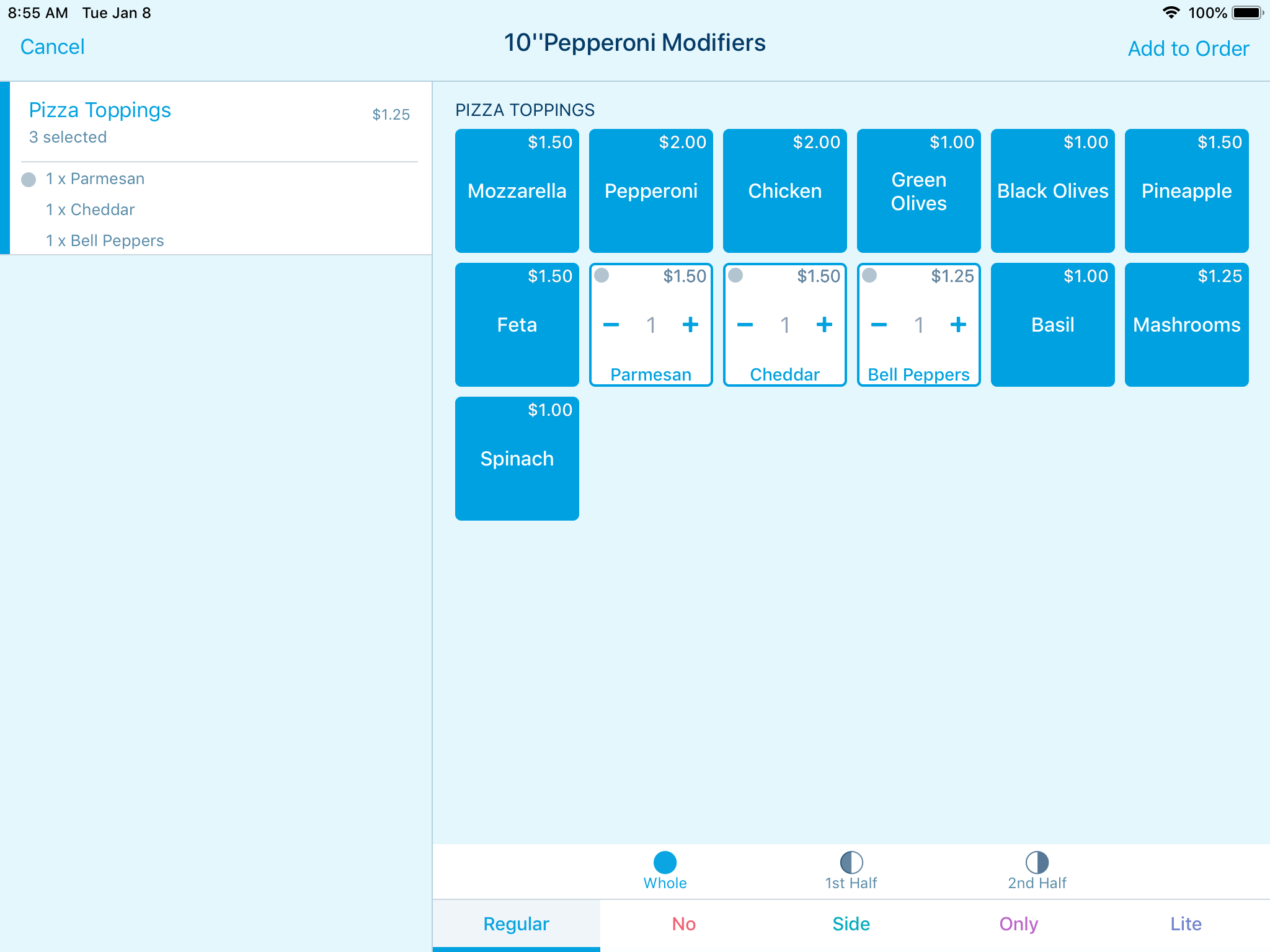
Task: Increase Parmesan quantity with plus icon
Action: tap(690, 325)
